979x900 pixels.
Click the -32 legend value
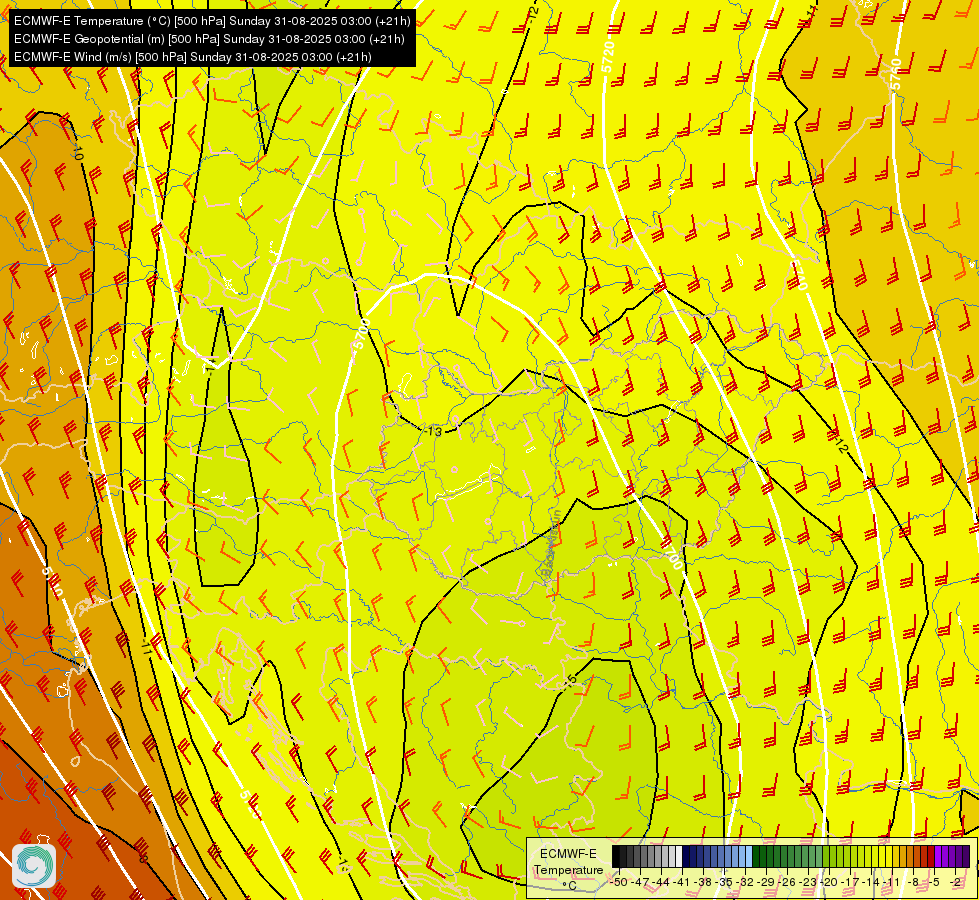[745, 882]
